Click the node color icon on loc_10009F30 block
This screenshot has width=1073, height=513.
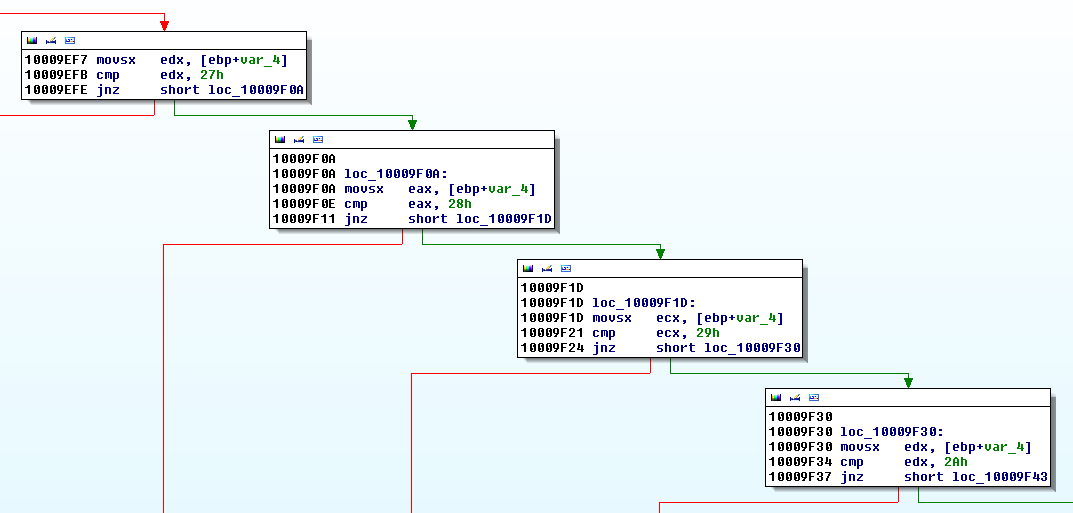(x=776, y=397)
